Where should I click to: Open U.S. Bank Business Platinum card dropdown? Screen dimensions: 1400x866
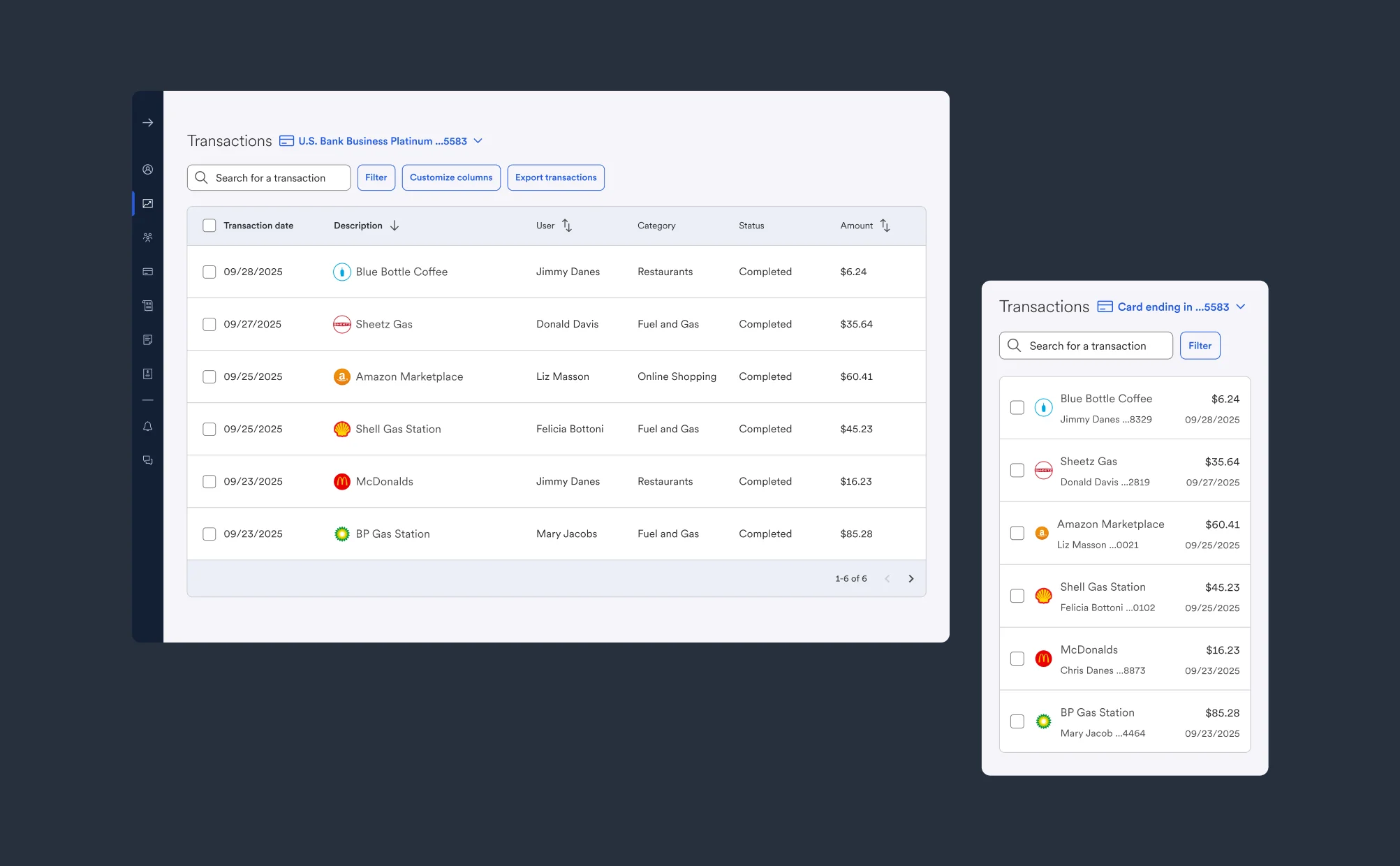point(381,141)
